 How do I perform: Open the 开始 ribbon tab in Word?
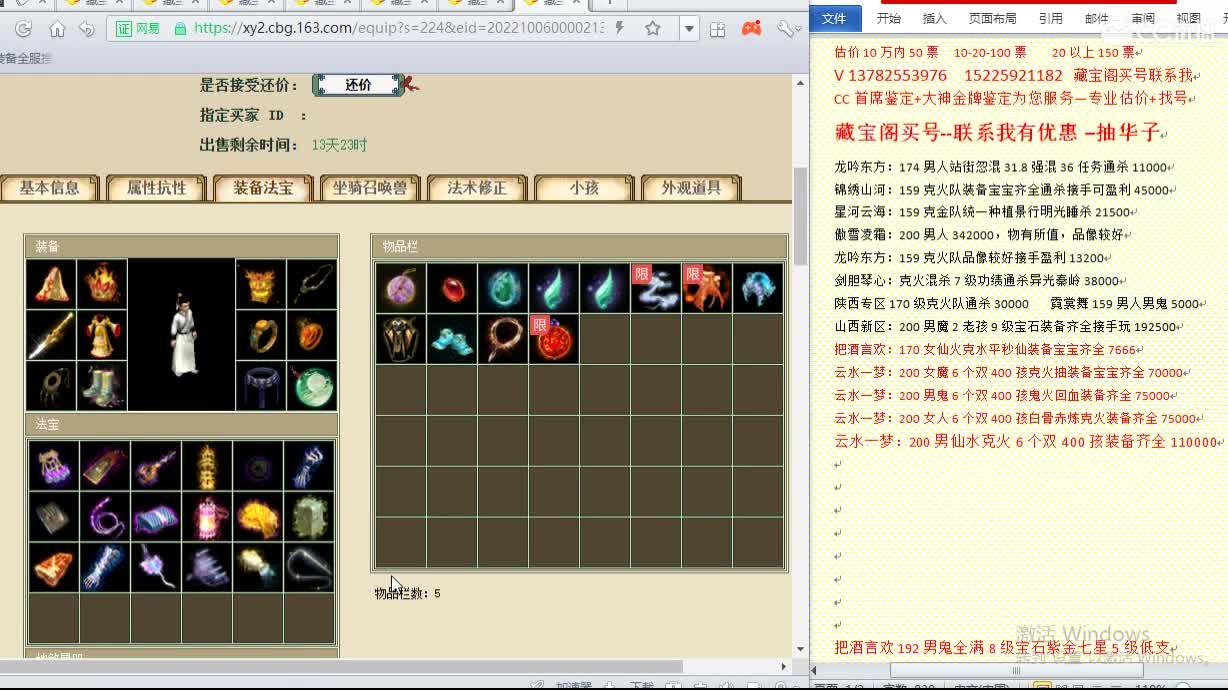coord(888,18)
